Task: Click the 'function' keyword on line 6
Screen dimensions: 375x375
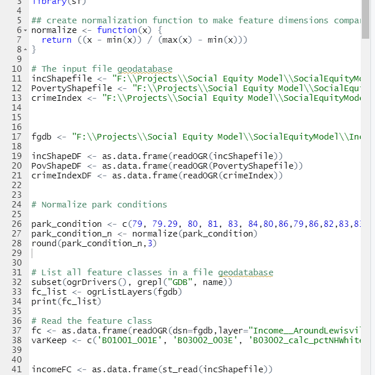Action: pos(117,30)
